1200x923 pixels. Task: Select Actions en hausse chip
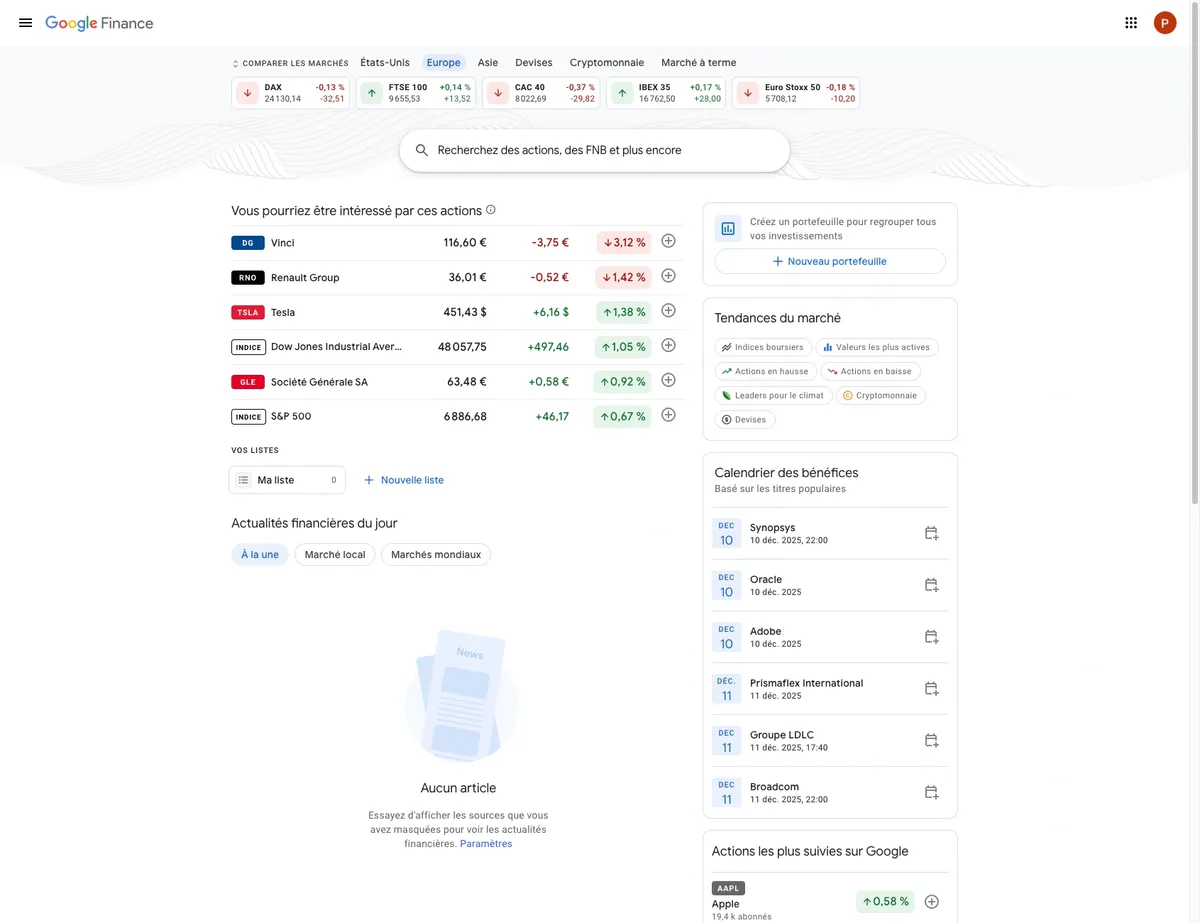pos(765,371)
